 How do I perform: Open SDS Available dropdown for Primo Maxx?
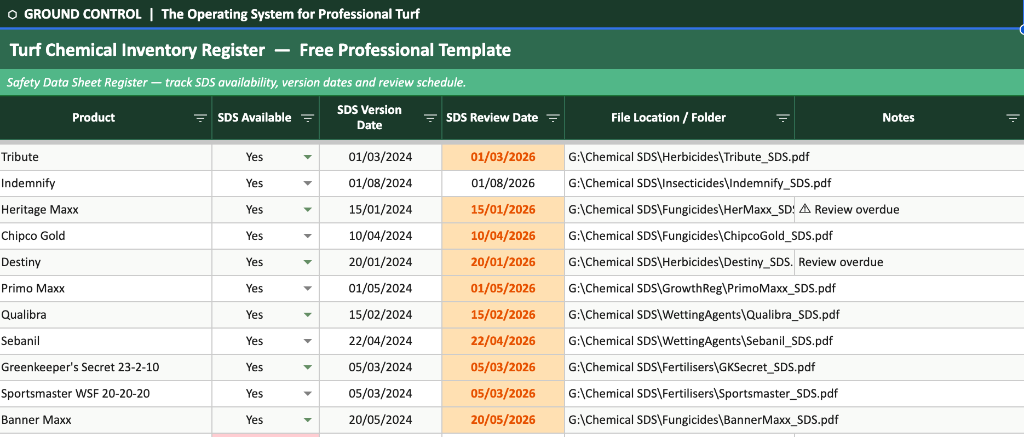click(x=308, y=289)
